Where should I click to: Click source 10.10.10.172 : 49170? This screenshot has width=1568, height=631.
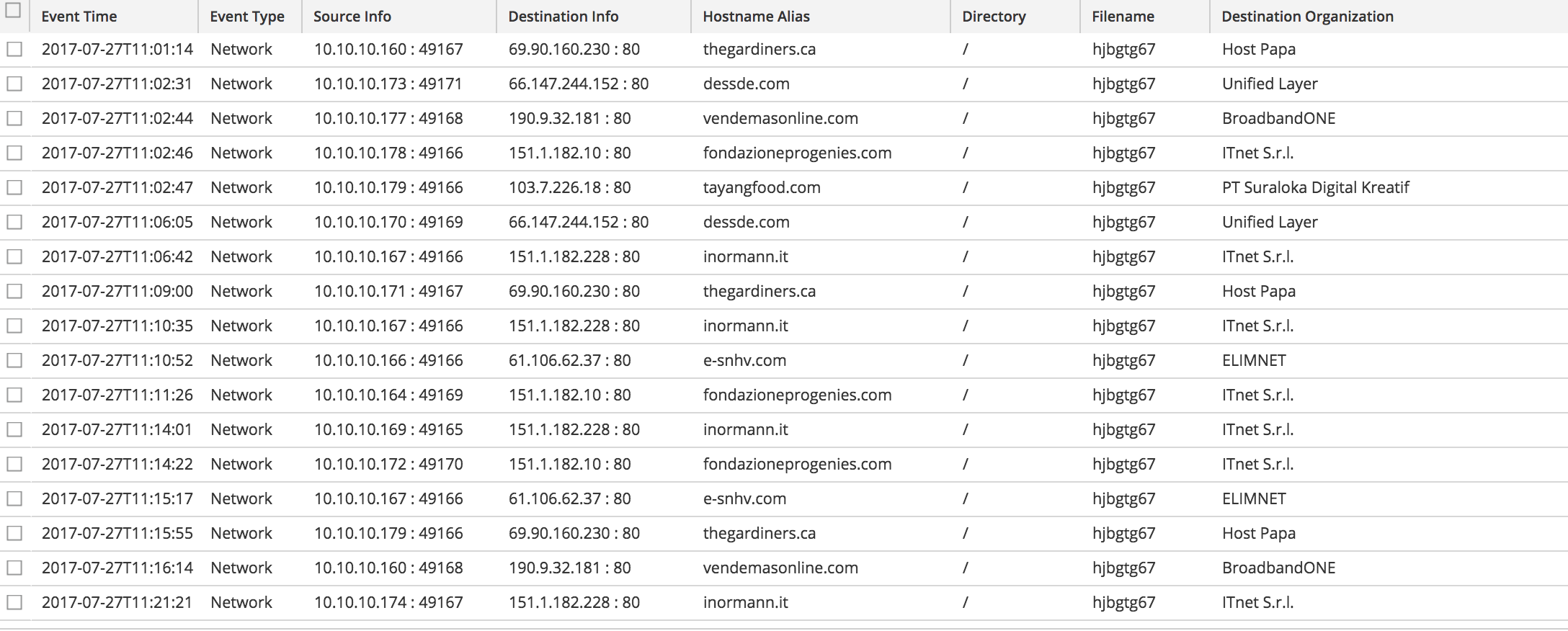[x=388, y=465]
